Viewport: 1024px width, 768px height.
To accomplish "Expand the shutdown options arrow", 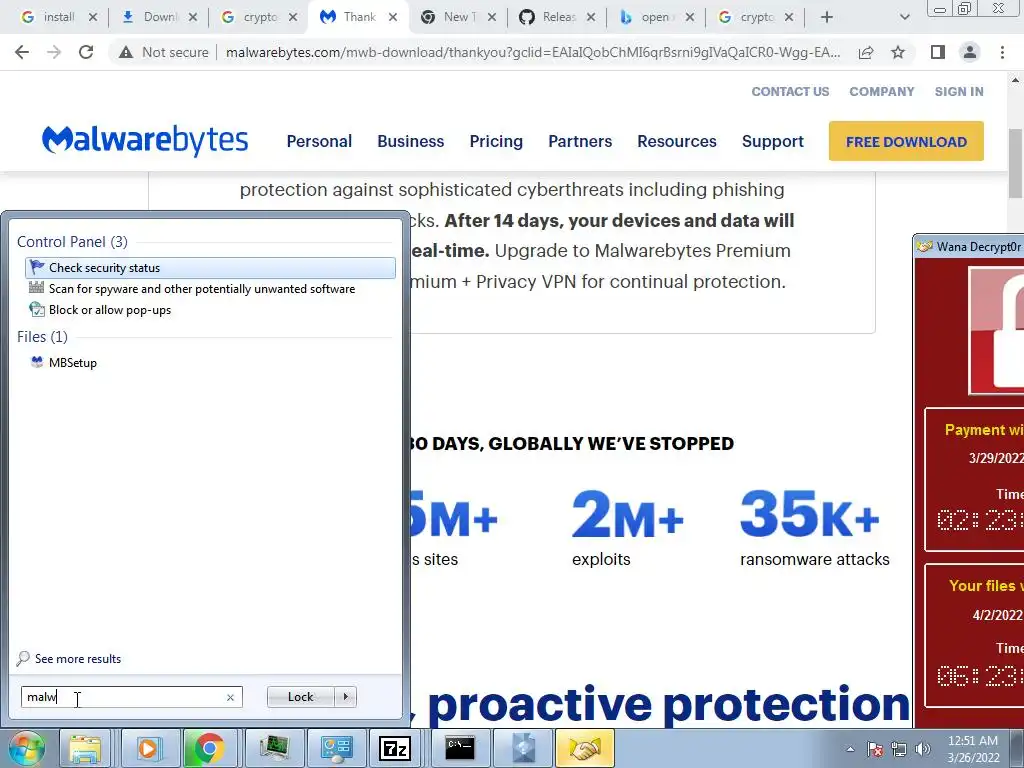I will [345, 697].
